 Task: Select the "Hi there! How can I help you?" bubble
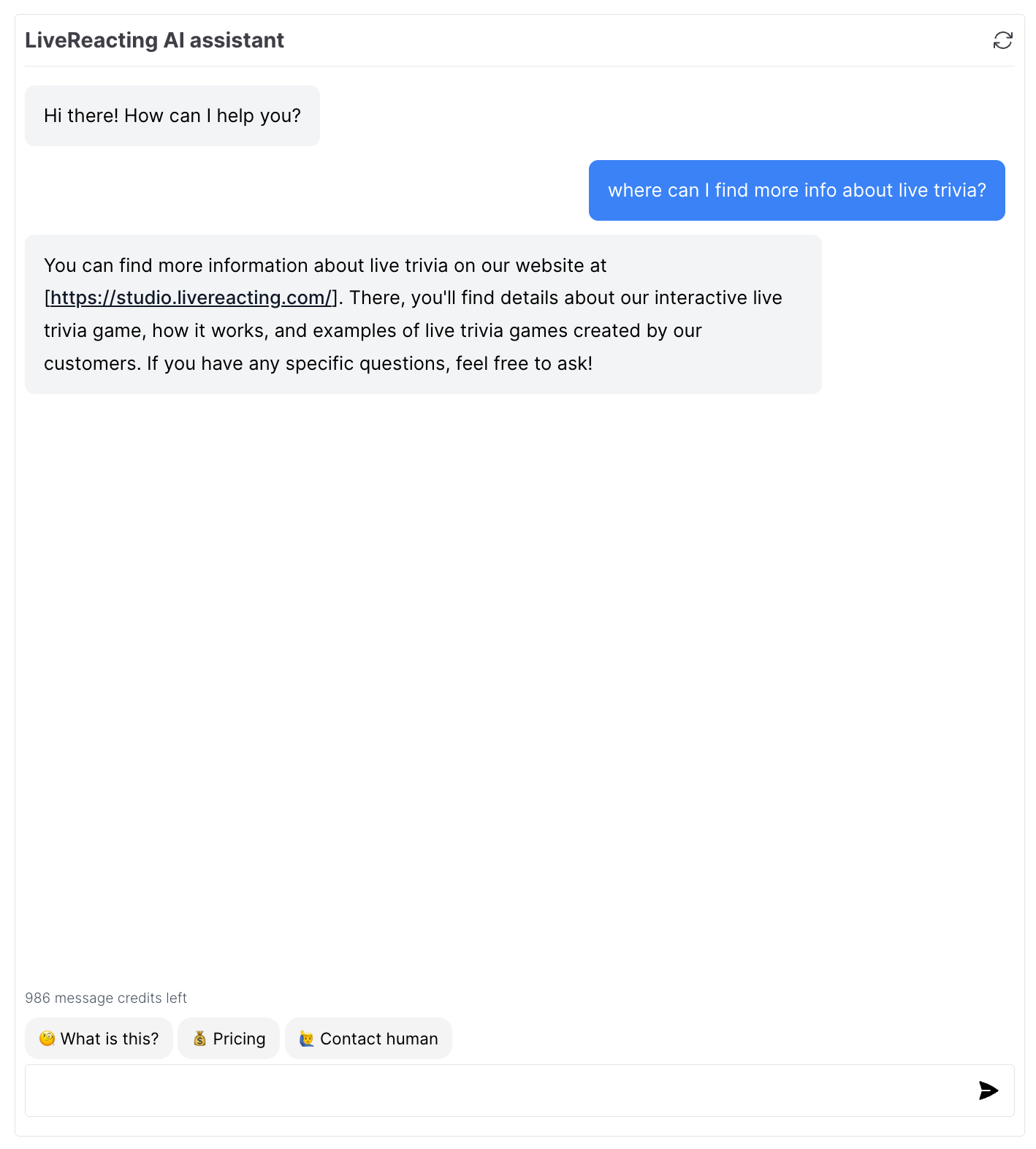tap(172, 116)
